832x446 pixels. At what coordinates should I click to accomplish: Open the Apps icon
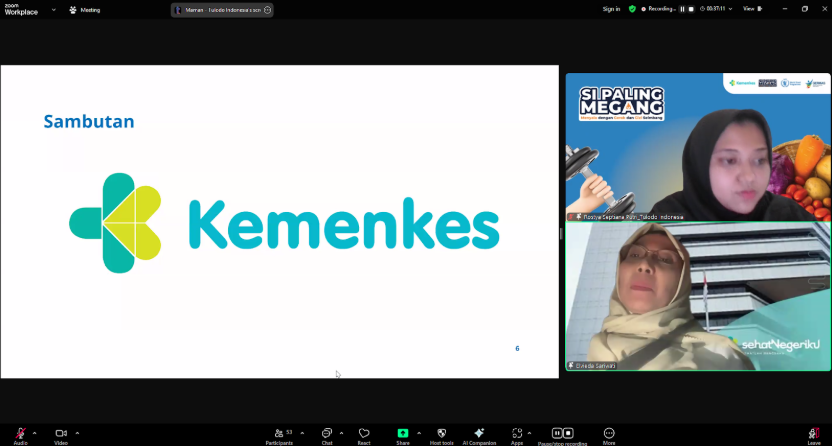pos(517,433)
